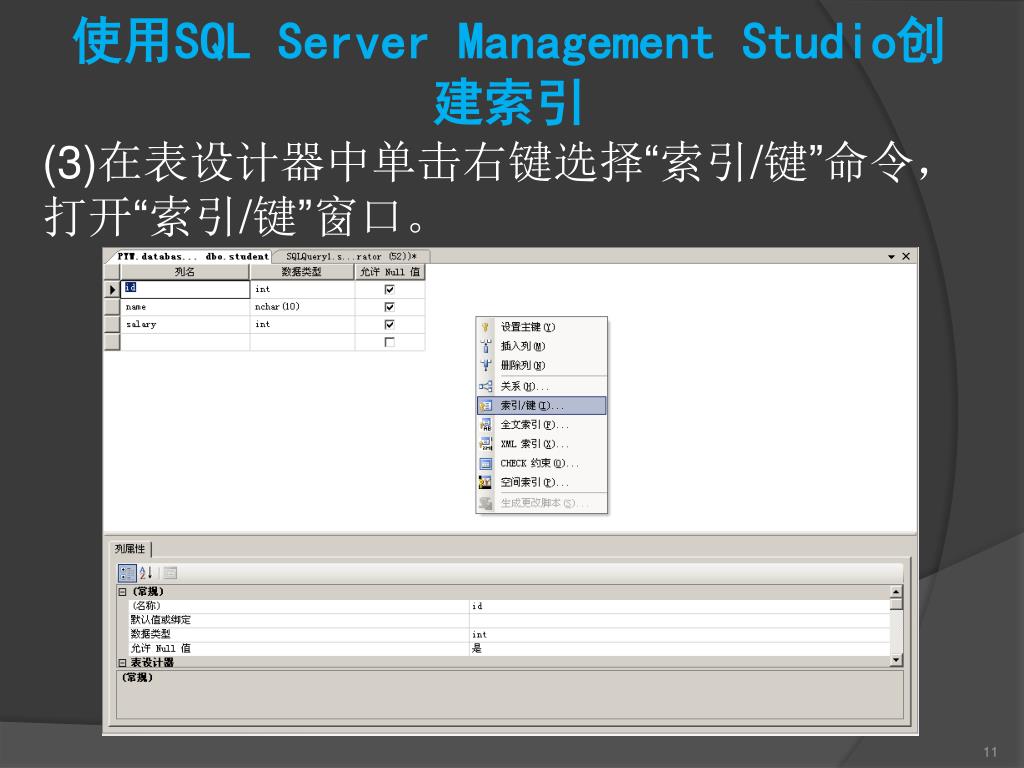Collapse the (常规) property group
1024x768 pixels.
click(122, 592)
